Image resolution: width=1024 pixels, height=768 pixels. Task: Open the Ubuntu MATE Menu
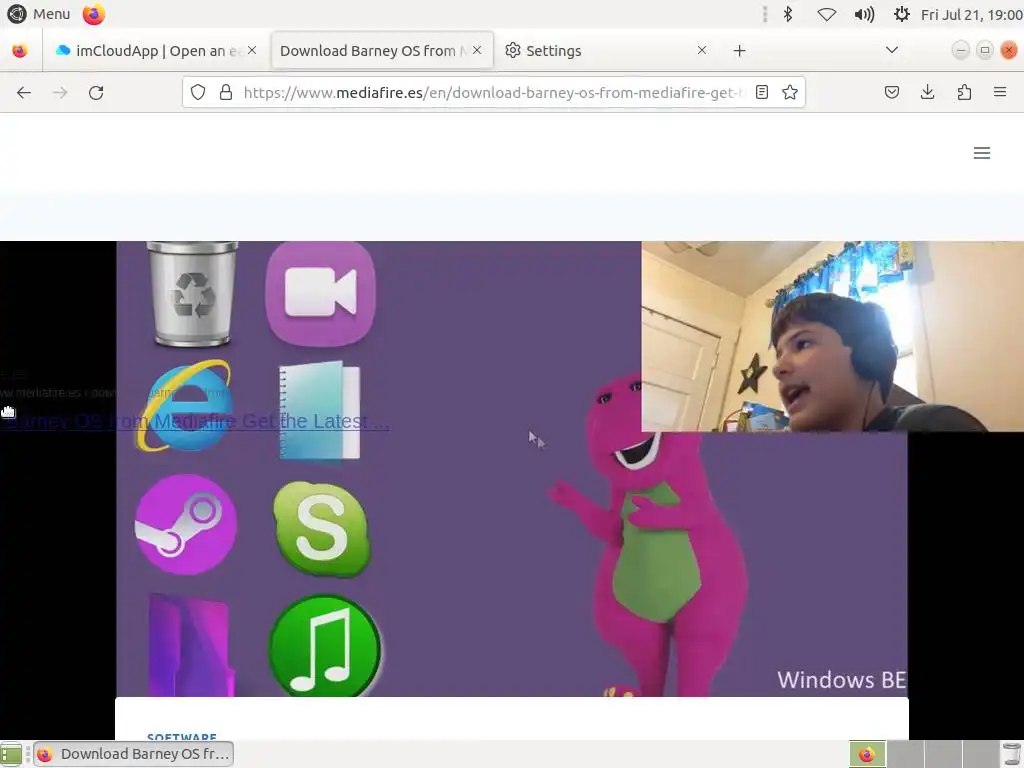pyautogui.click(x=38, y=14)
